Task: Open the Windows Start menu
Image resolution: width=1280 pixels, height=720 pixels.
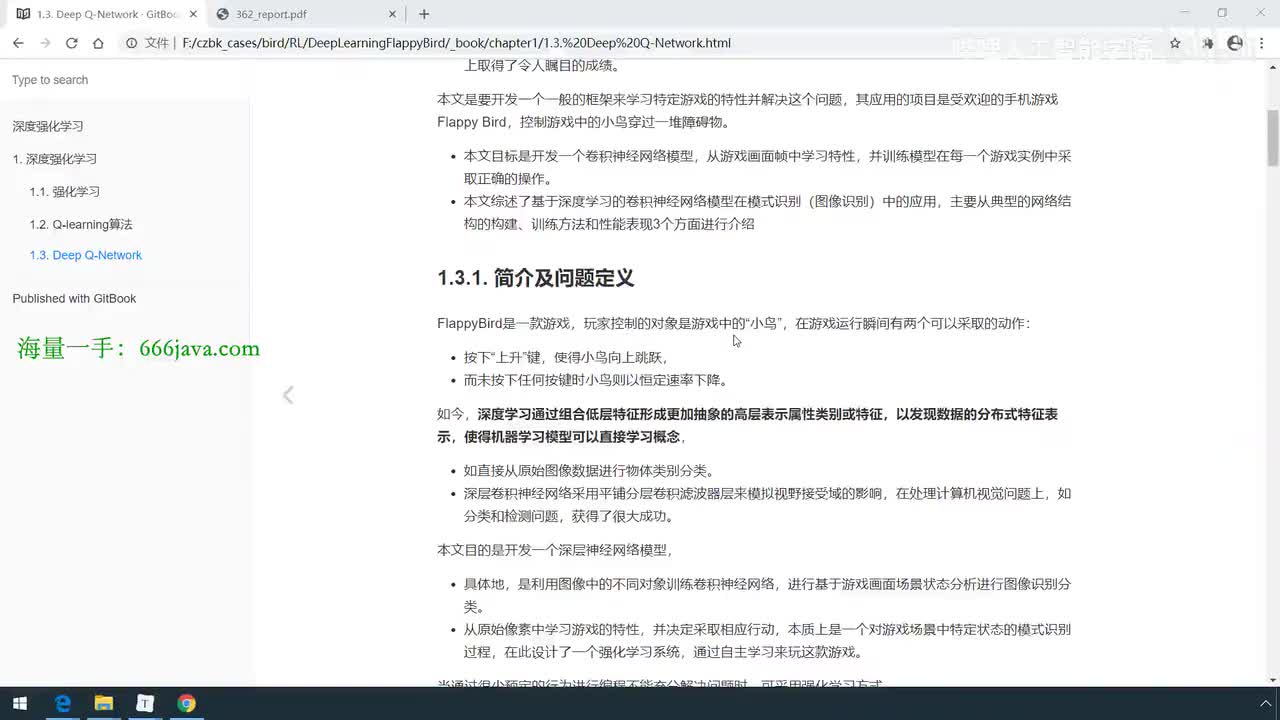Action: tap(19, 703)
